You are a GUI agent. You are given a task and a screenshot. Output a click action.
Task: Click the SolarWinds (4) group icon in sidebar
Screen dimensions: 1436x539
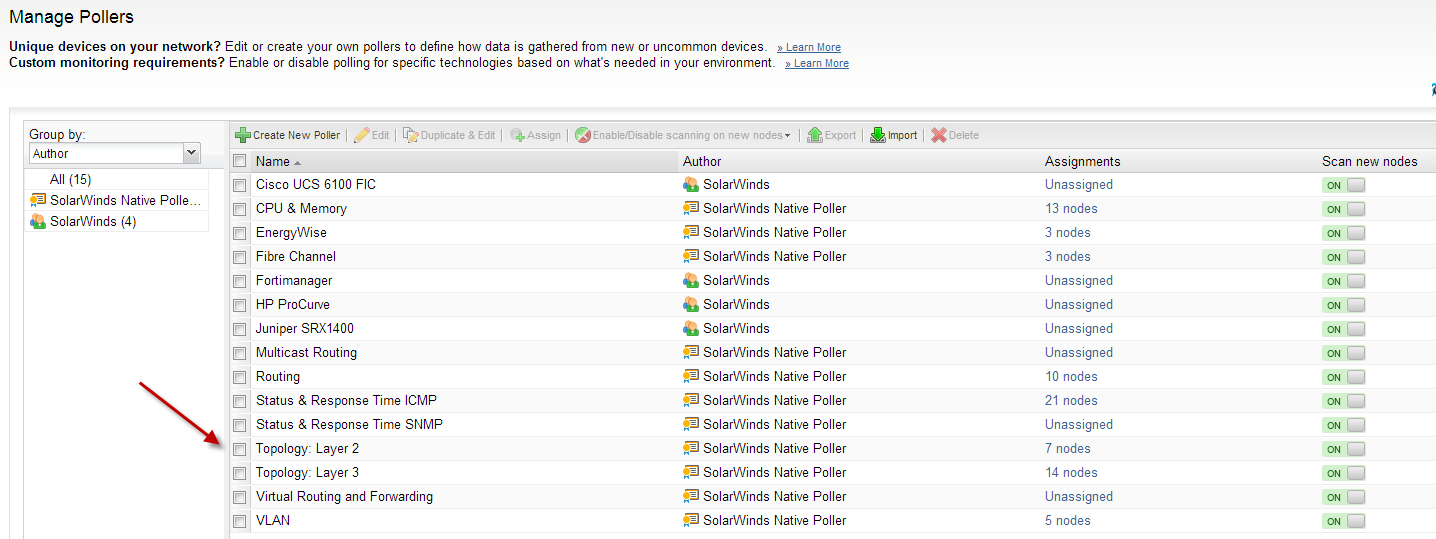[38, 222]
